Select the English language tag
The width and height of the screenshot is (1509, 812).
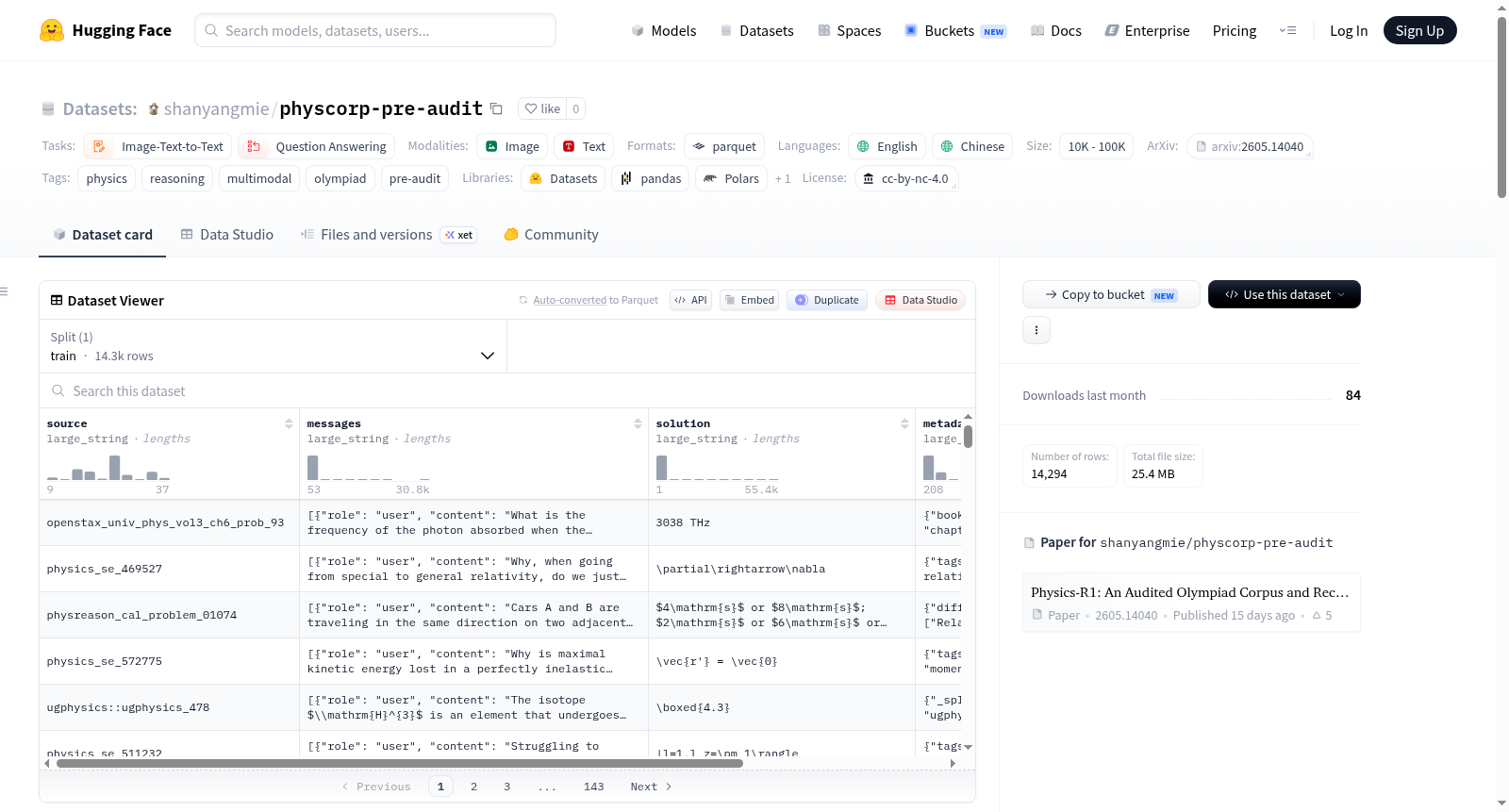pyautogui.click(x=887, y=146)
